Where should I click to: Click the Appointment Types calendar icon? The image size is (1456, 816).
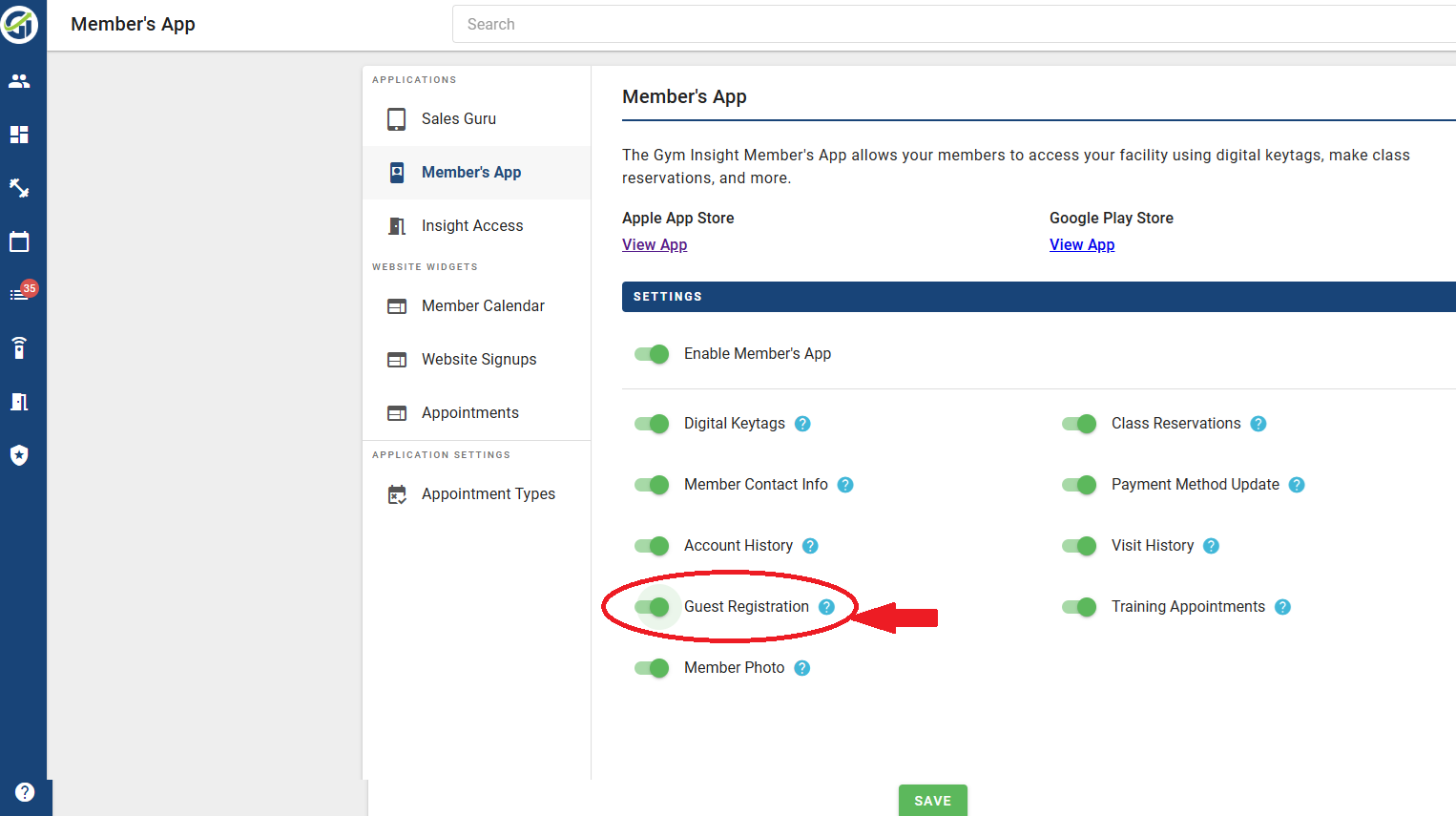click(x=396, y=494)
